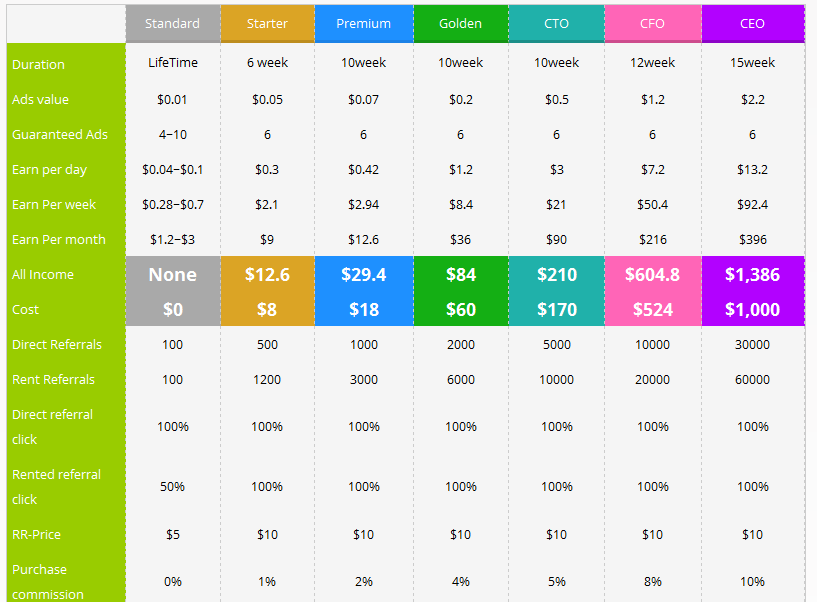Click the 15week duration cell

[x=752, y=63]
